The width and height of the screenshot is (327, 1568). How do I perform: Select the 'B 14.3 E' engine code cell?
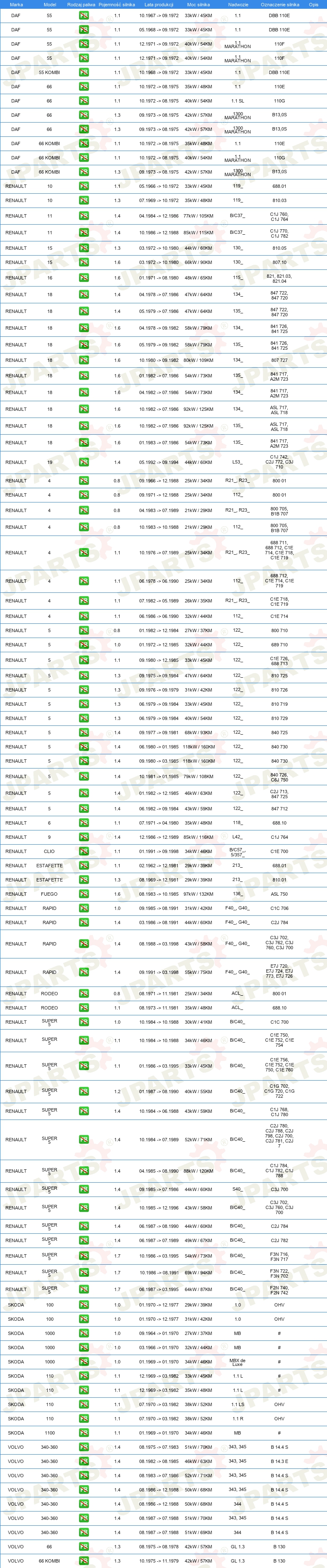pyautogui.click(x=279, y=1461)
